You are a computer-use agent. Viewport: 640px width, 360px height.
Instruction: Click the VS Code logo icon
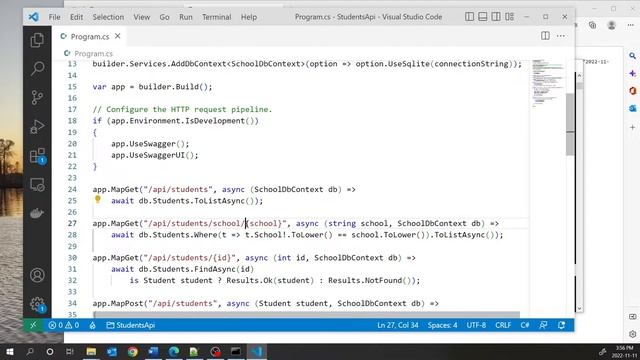click(x=33, y=17)
